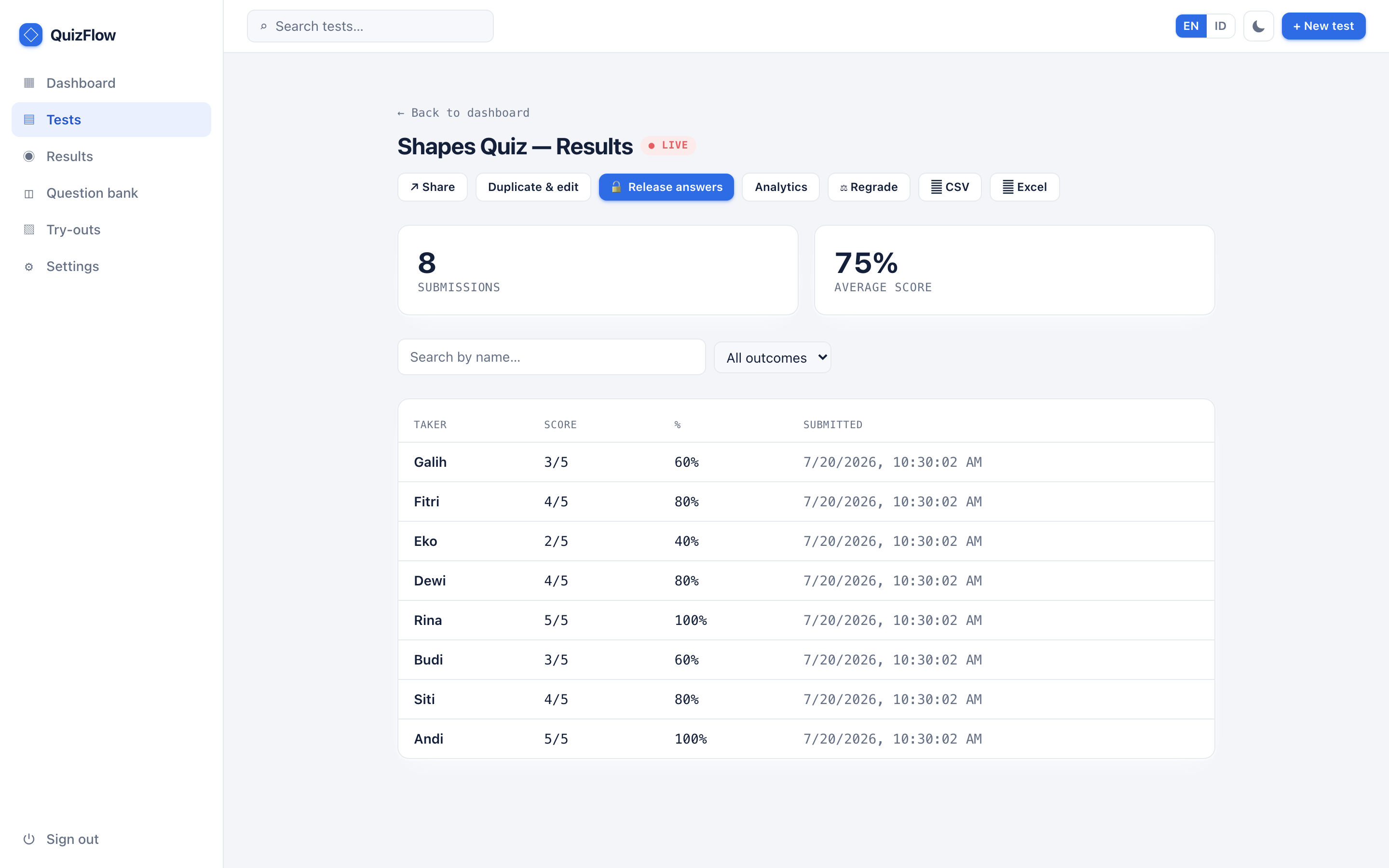This screenshot has height=868, width=1389.
Task: Open Question bank in the sidebar
Action: (x=111, y=193)
